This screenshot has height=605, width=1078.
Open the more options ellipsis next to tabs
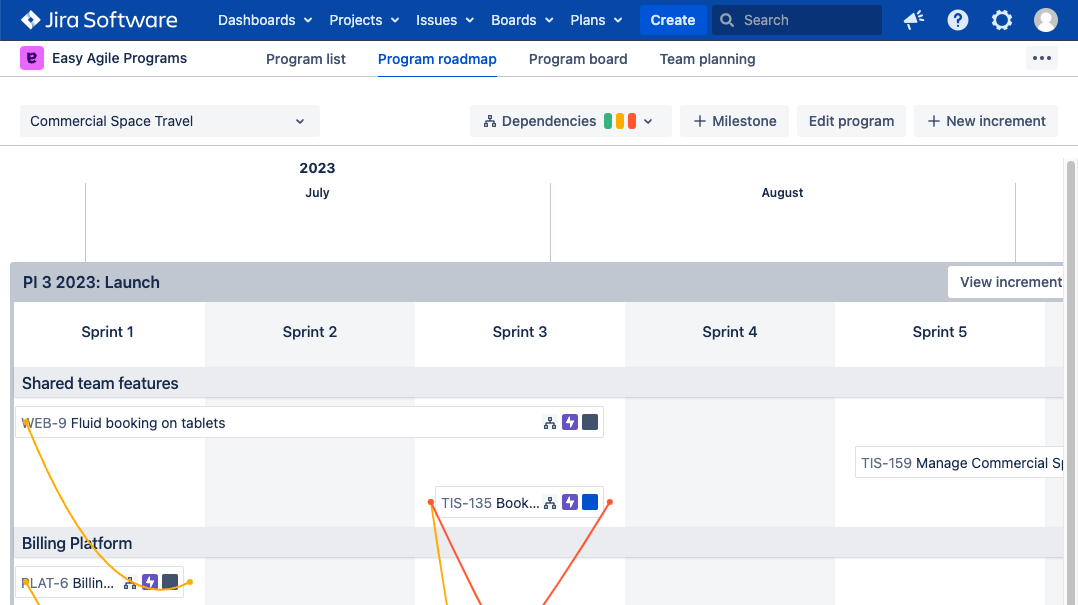point(1042,59)
